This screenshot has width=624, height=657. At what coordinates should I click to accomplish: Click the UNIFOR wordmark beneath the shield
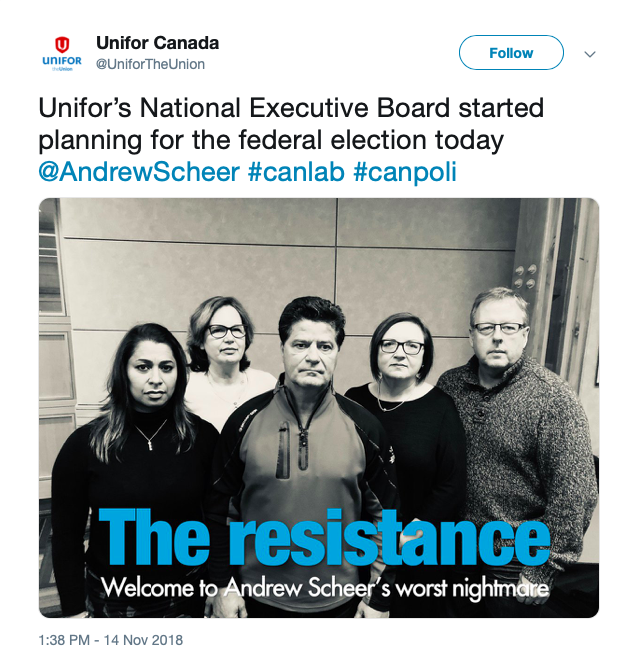pyautogui.click(x=62, y=62)
